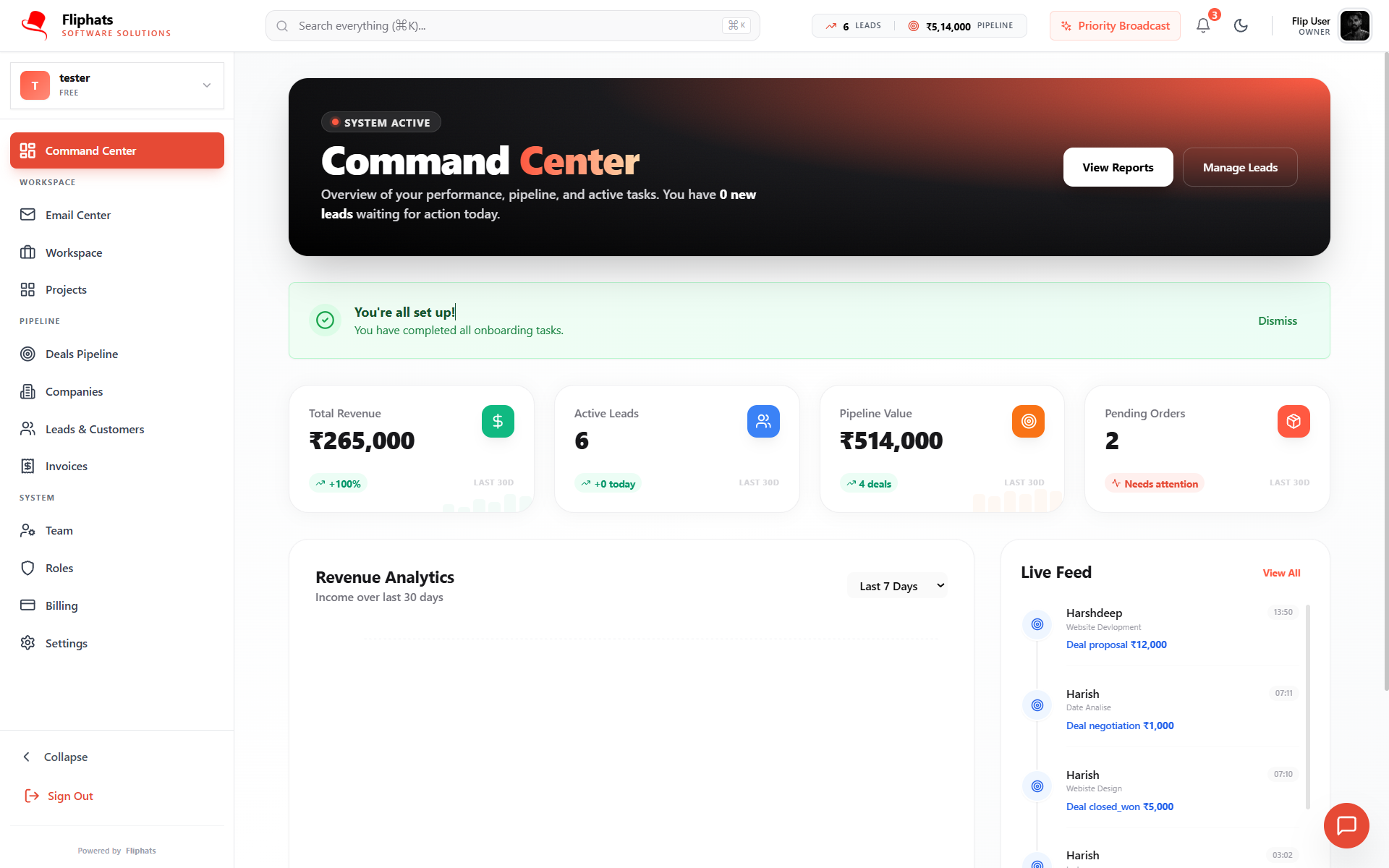Click the Fliphats logo icon
Screen dimensions: 1389x868
pos(34,25)
